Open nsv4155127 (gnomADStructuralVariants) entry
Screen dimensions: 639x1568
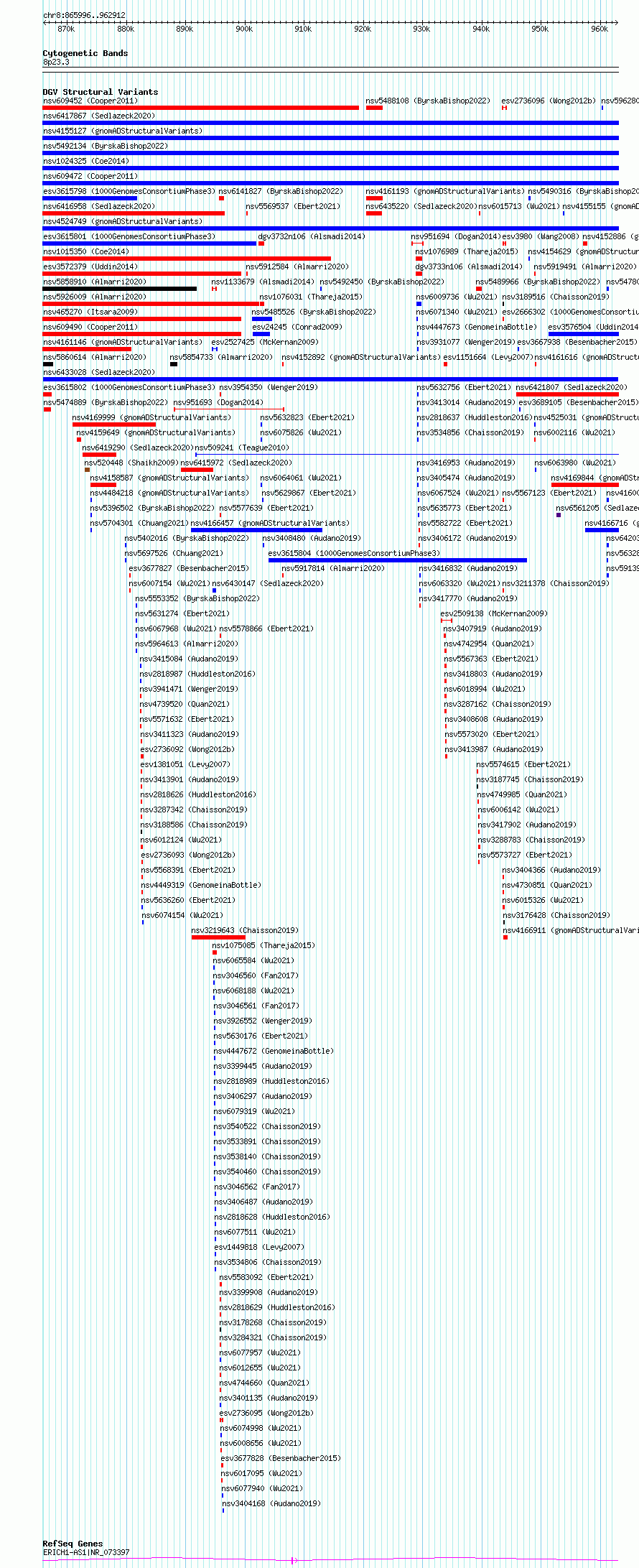123,131
